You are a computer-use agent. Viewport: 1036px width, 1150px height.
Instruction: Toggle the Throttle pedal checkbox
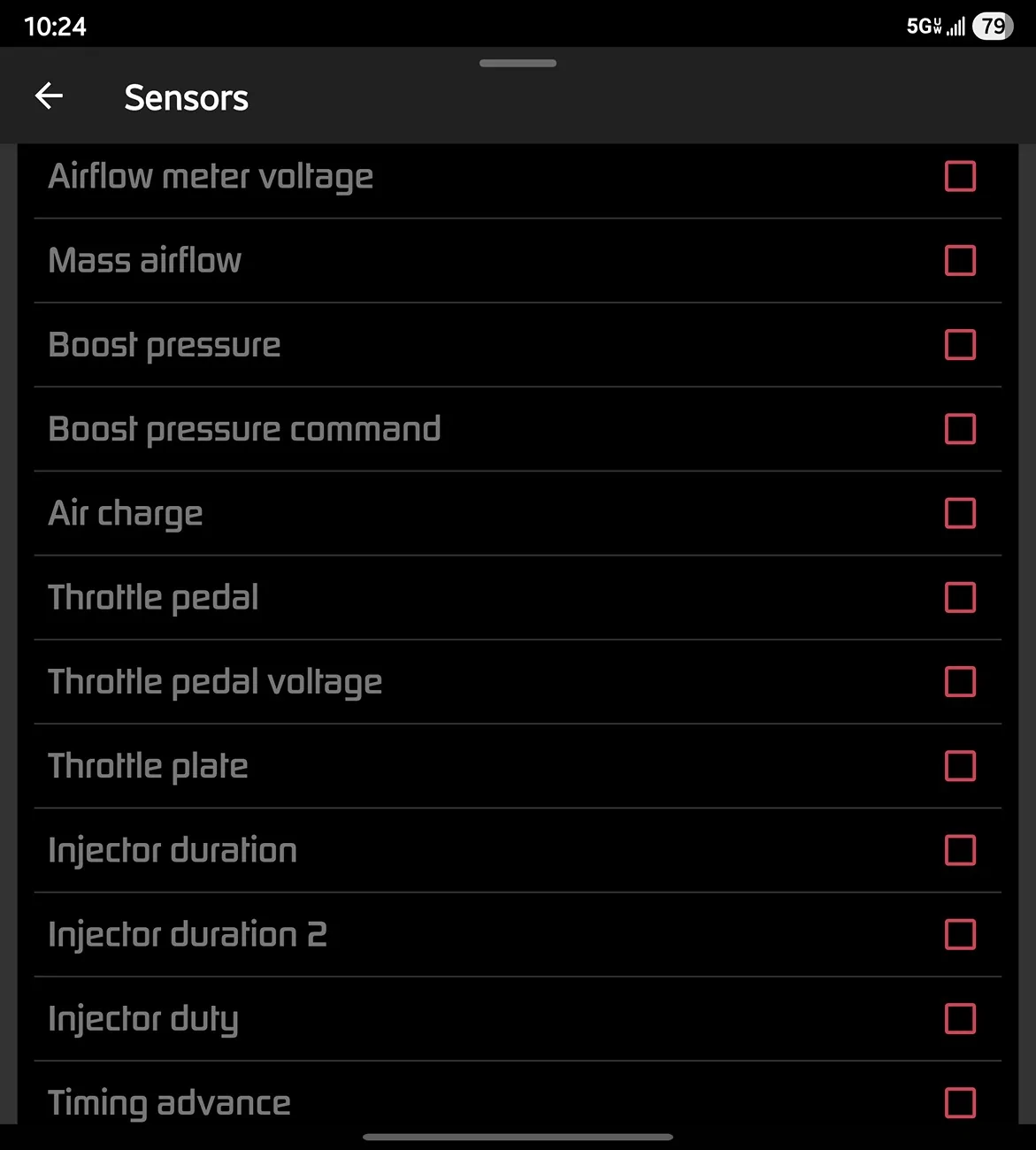[960, 597]
